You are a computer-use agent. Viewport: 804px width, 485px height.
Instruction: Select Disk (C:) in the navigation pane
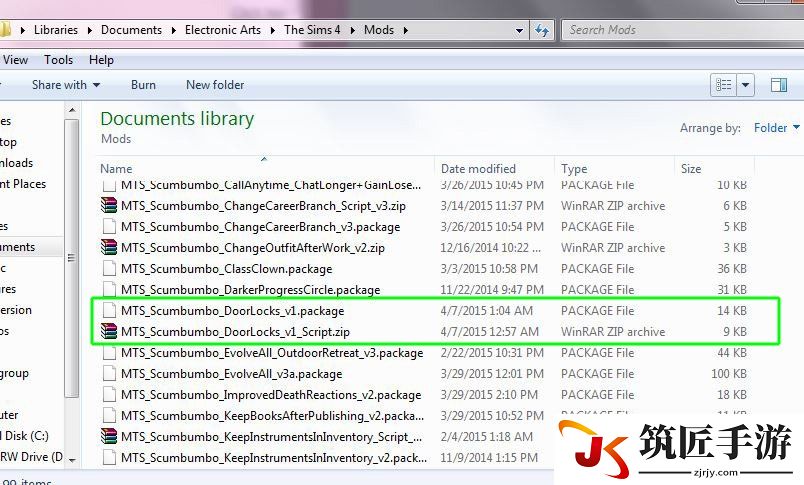point(27,436)
